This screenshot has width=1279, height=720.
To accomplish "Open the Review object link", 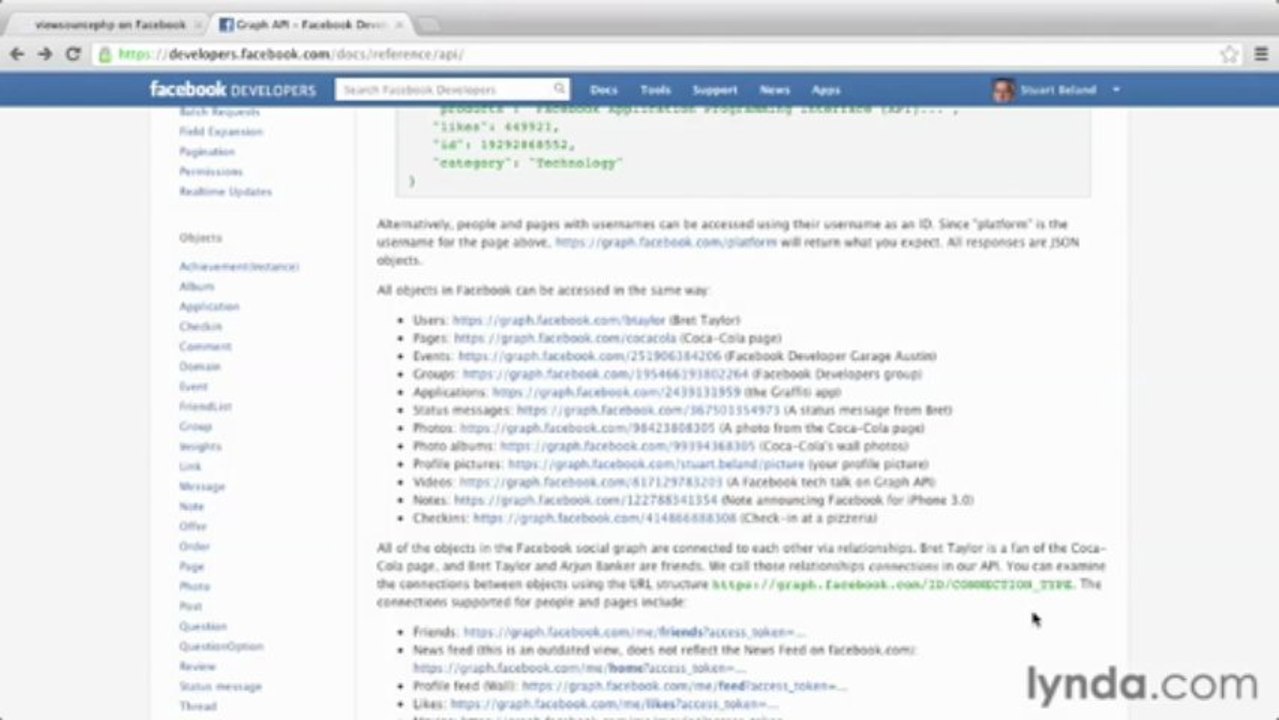I will 197,667.
